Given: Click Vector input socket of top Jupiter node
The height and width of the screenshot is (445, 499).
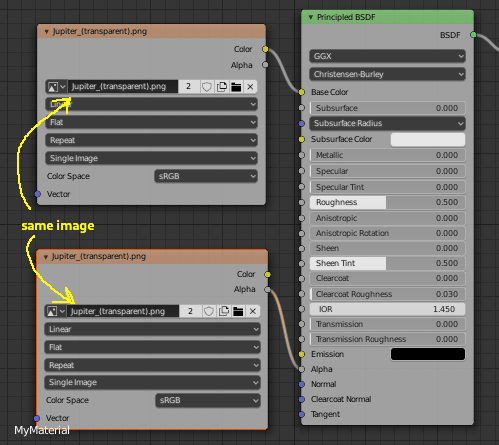Looking at the screenshot, I should (x=38, y=194).
